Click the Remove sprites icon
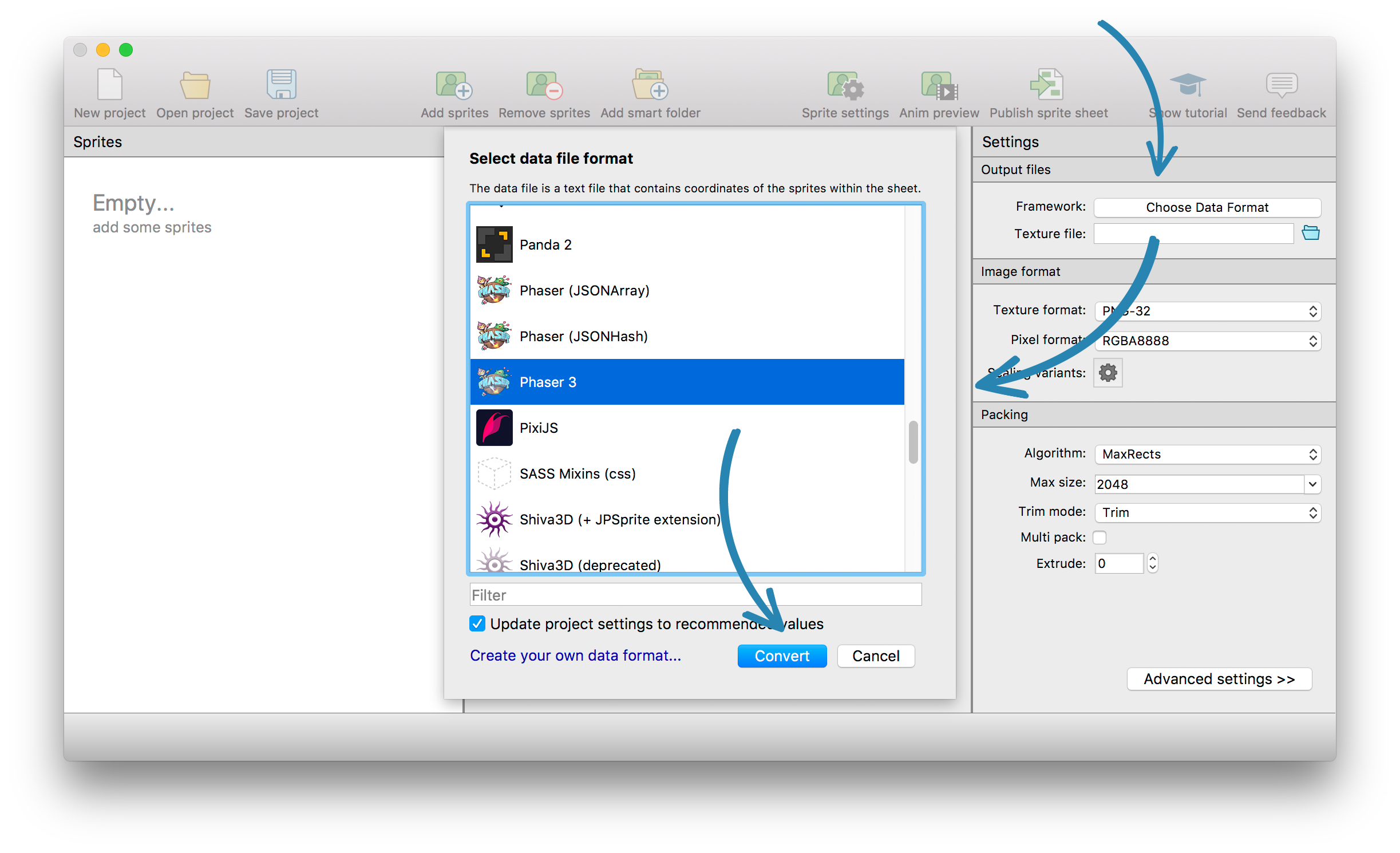 pos(544,86)
